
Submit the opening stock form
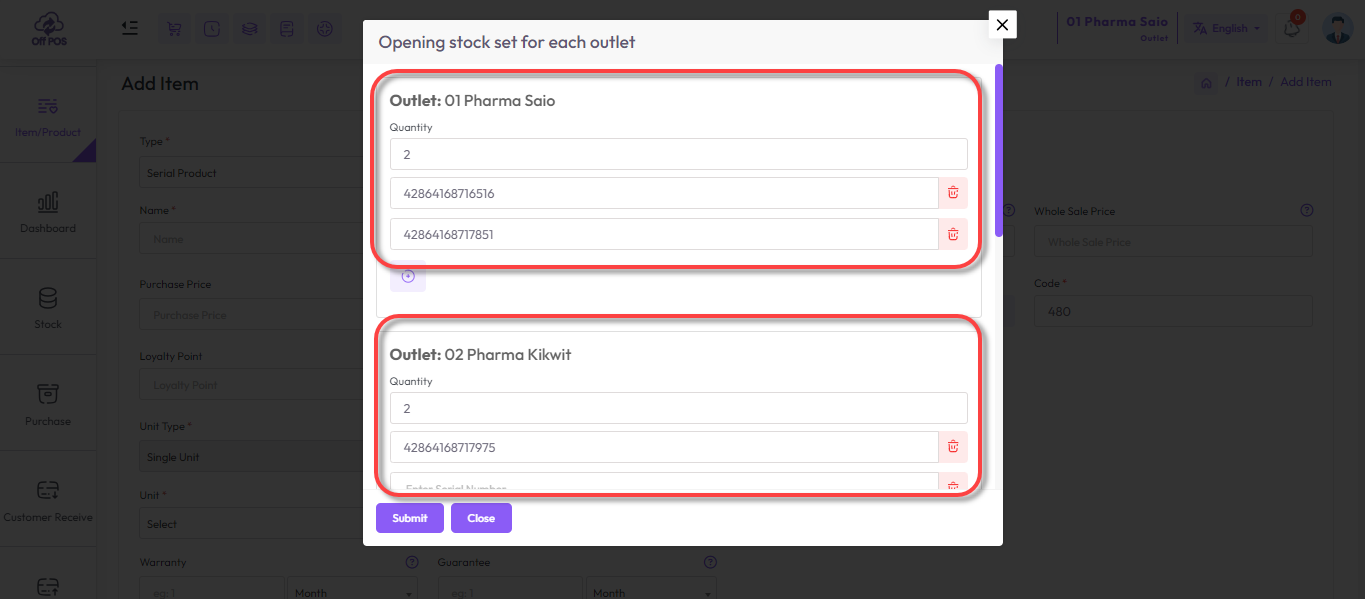coord(409,518)
